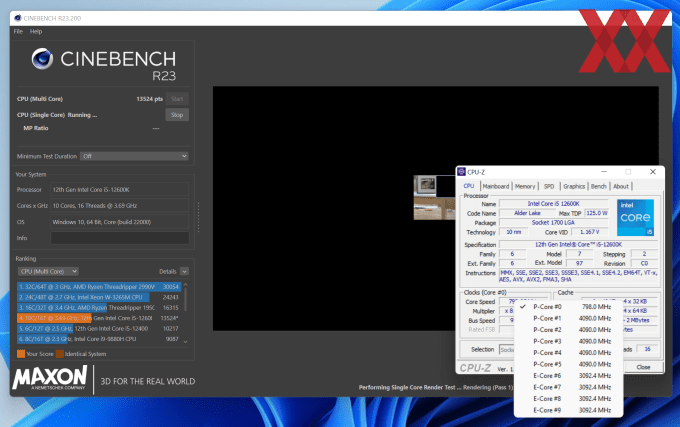Click the Intel Core i5 badge in CPU-Z
Viewport: 680px width, 427px height.
pos(635,218)
